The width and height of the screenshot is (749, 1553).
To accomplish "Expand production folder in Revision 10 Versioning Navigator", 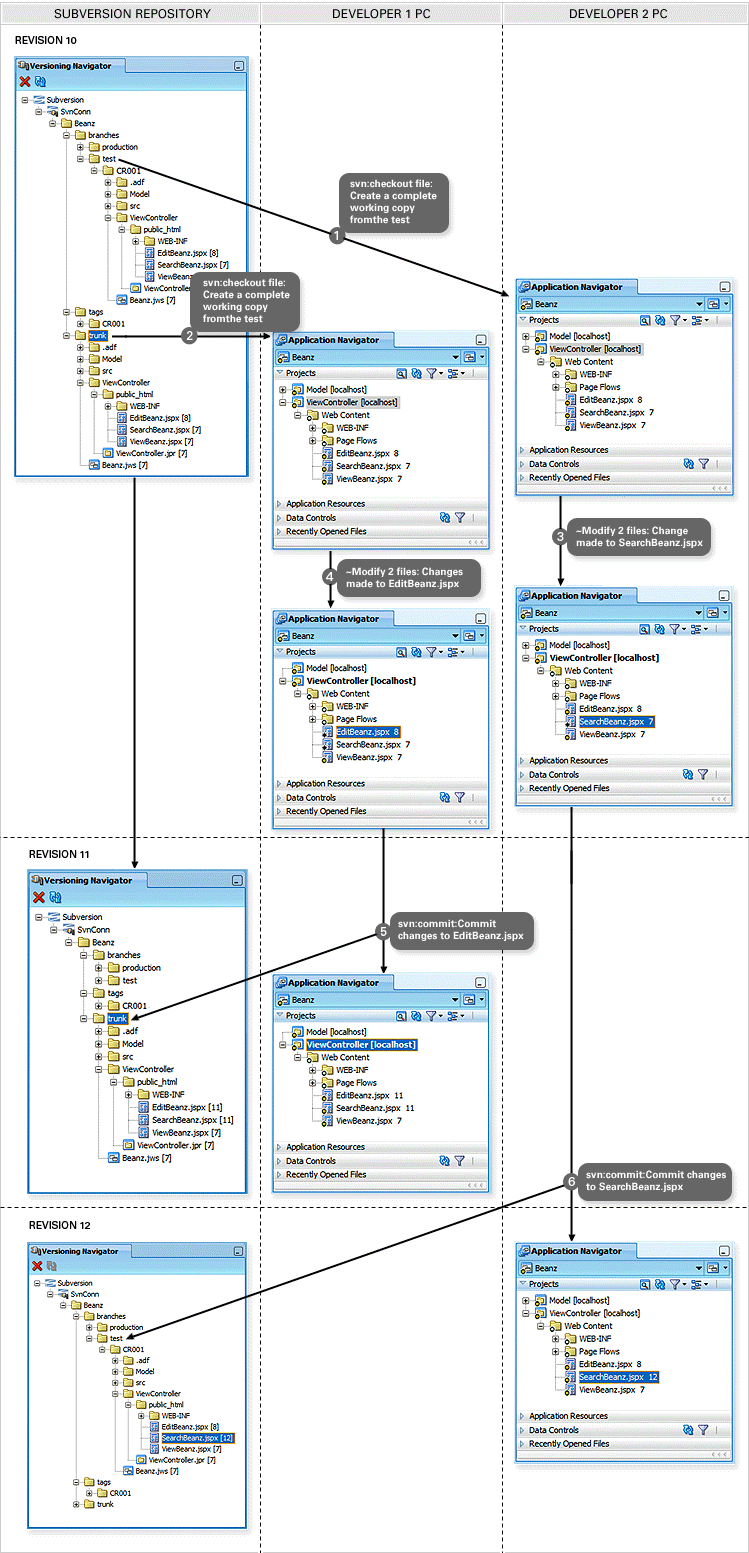I will click(80, 147).
